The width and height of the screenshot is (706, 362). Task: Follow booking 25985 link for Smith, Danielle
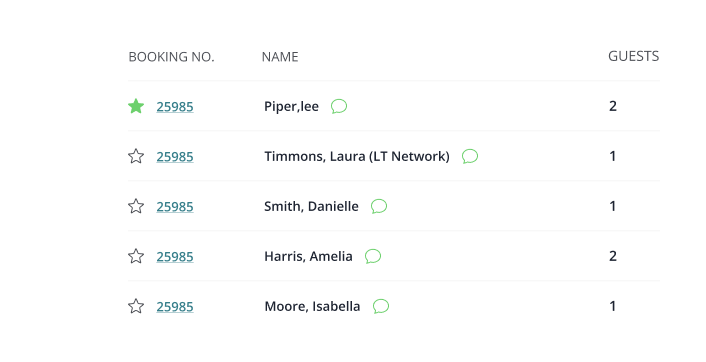[175, 207]
